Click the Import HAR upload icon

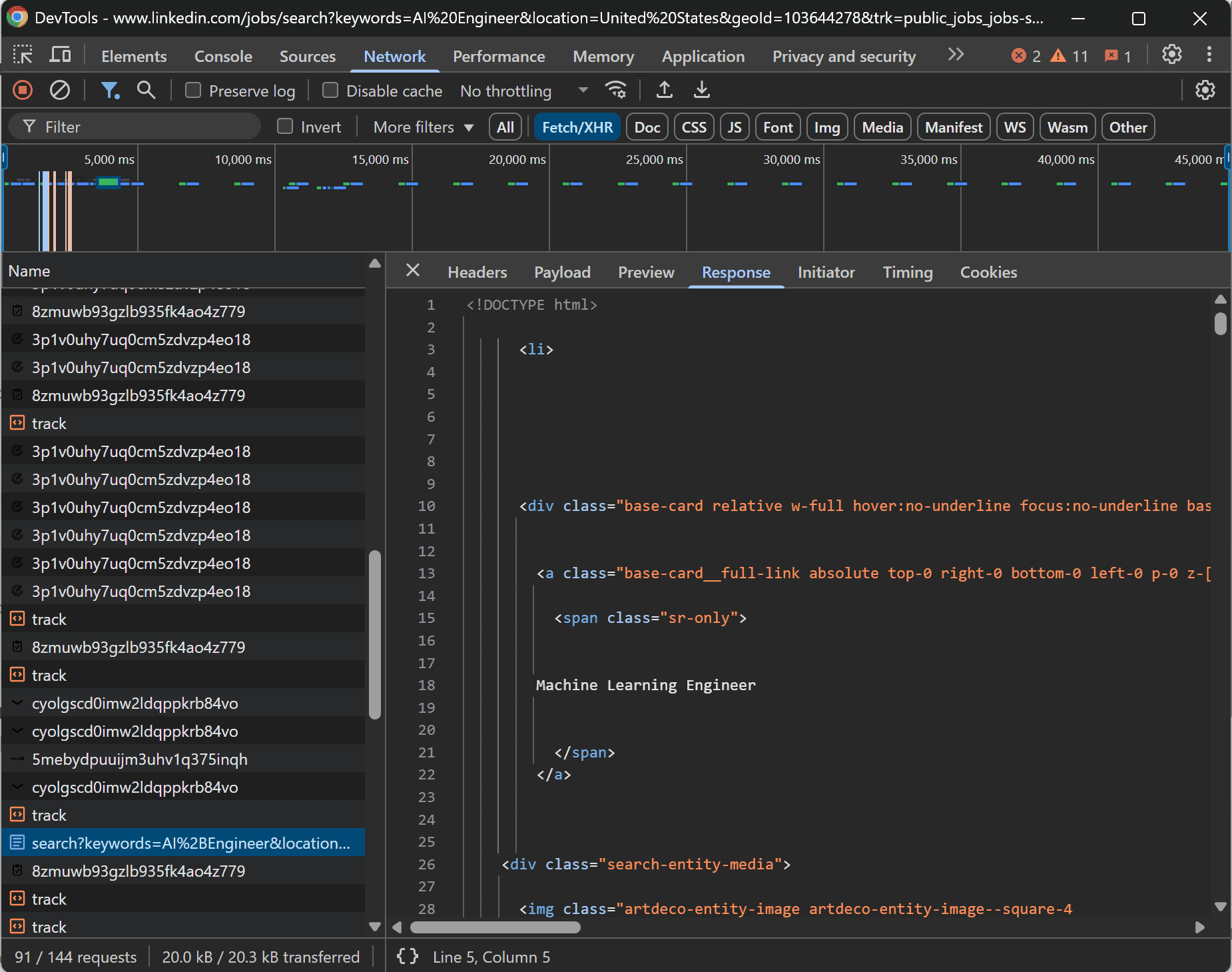[664, 90]
